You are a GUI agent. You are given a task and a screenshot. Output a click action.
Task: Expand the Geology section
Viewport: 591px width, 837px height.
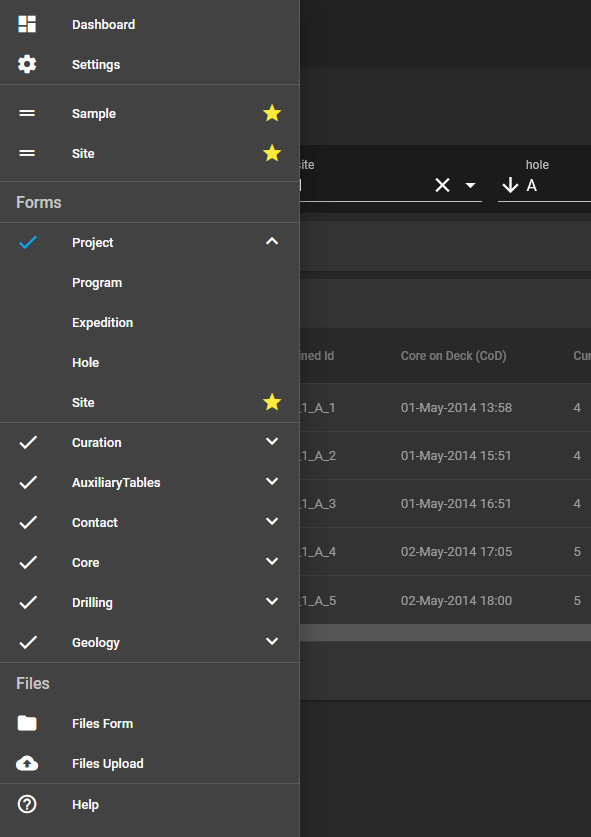[271, 642]
